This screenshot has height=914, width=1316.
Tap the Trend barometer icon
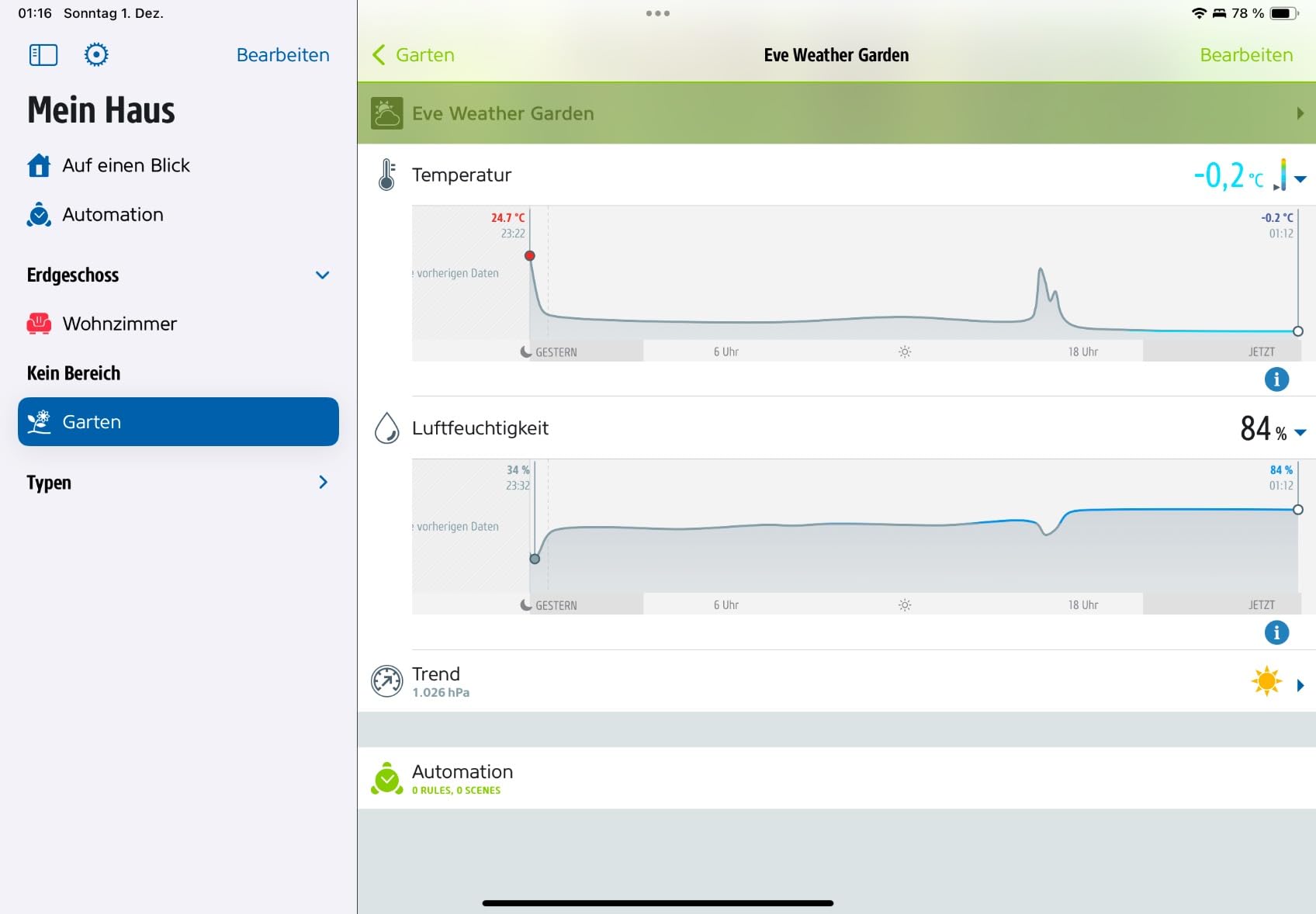click(x=386, y=681)
